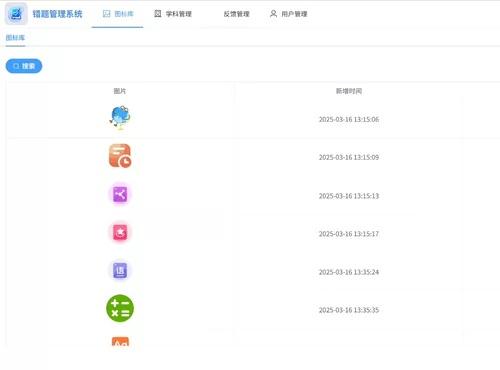Click the 错题管理系统 title text
The image size is (500, 370).
point(57,14)
